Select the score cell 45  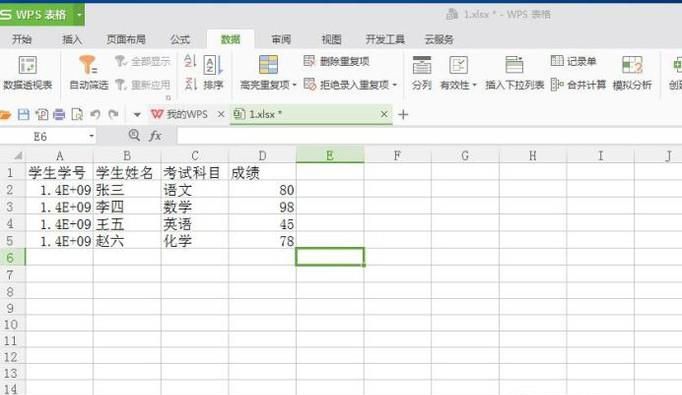click(262, 224)
